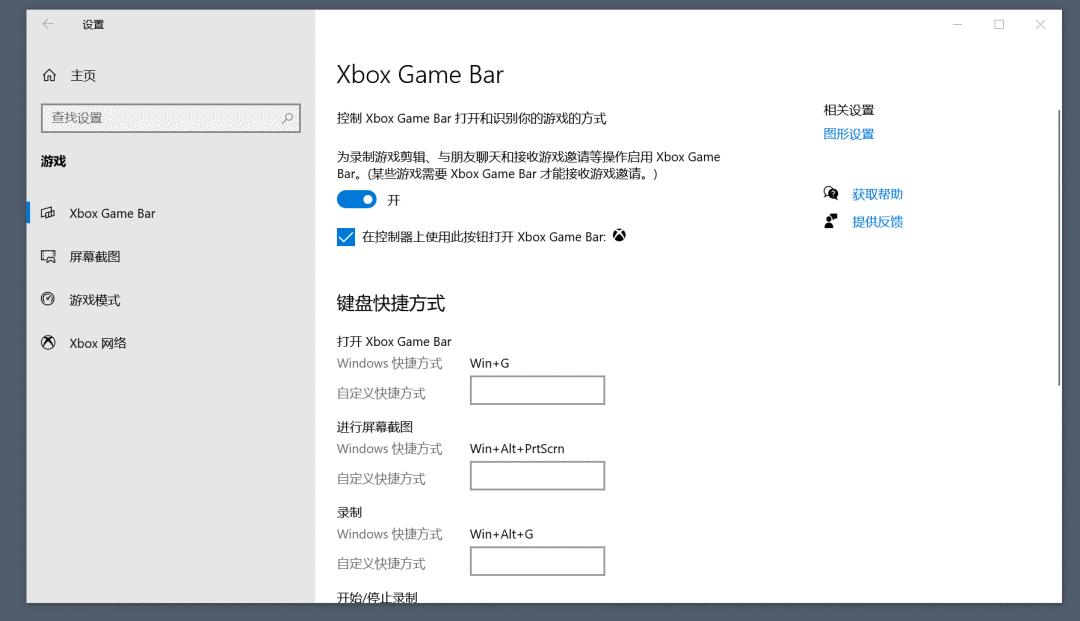Image resolution: width=1080 pixels, height=621 pixels.
Task: Click the 获取帮助 help icon
Action: pos(830,193)
